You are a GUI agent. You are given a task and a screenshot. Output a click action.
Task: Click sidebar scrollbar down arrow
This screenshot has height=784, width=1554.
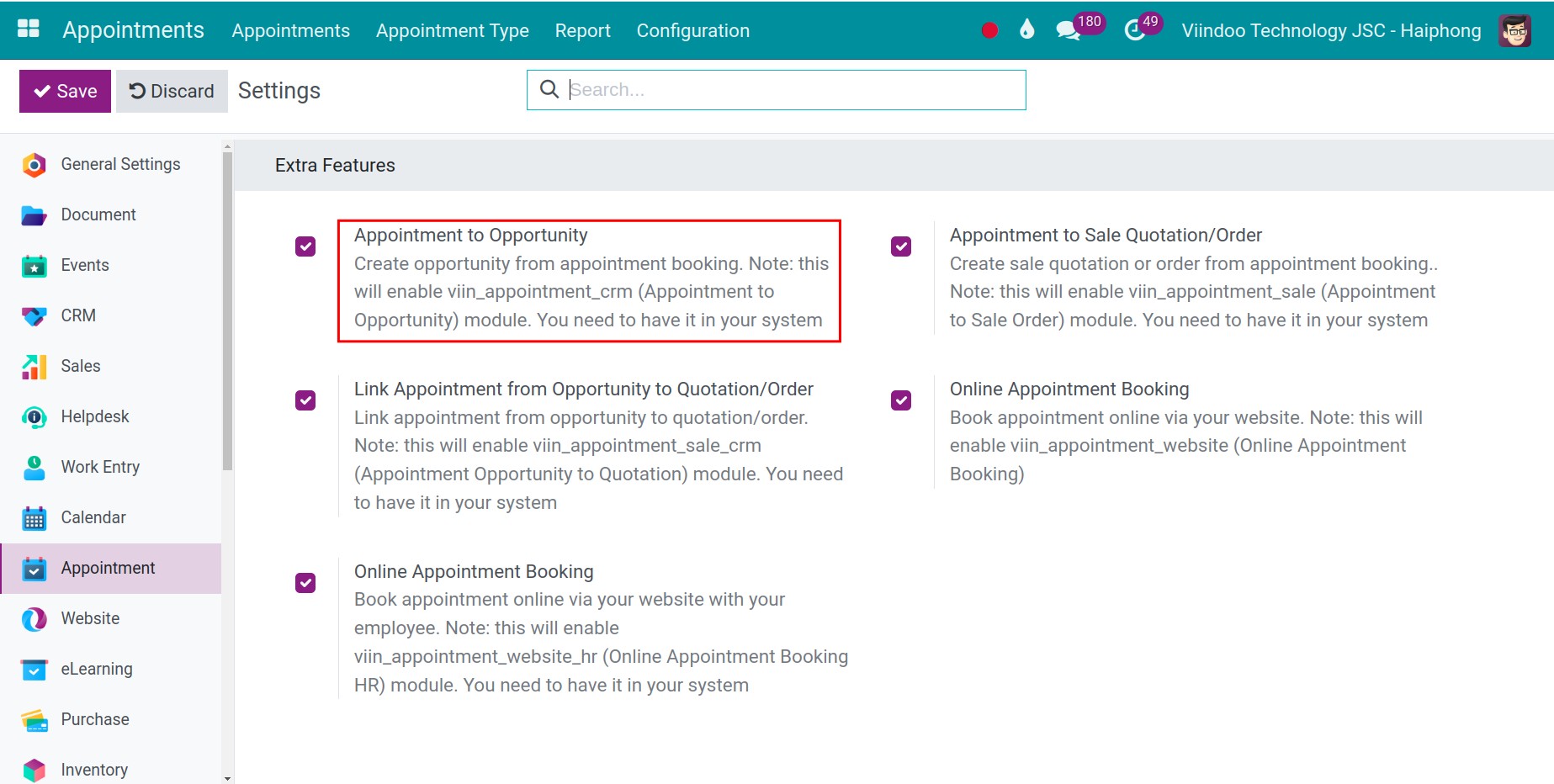[x=227, y=779]
